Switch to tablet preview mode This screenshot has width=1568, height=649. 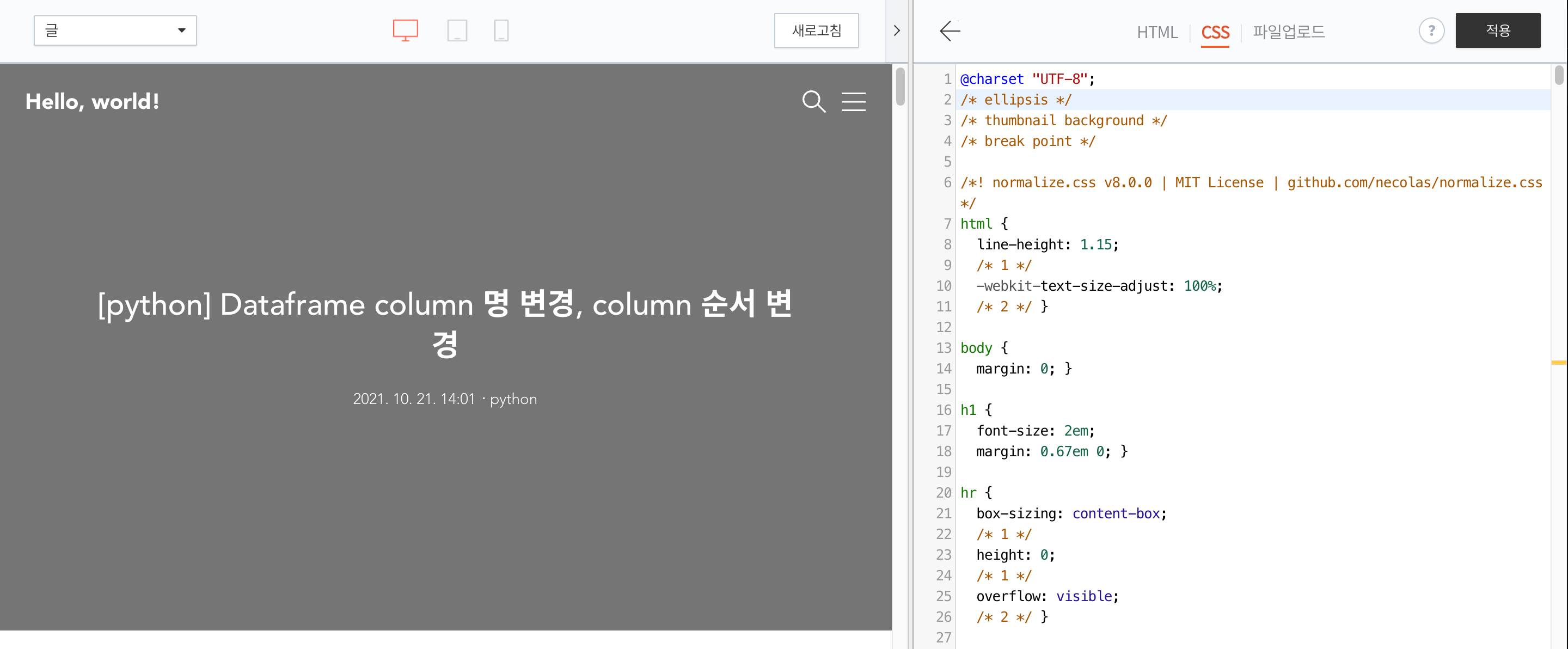[x=457, y=30]
